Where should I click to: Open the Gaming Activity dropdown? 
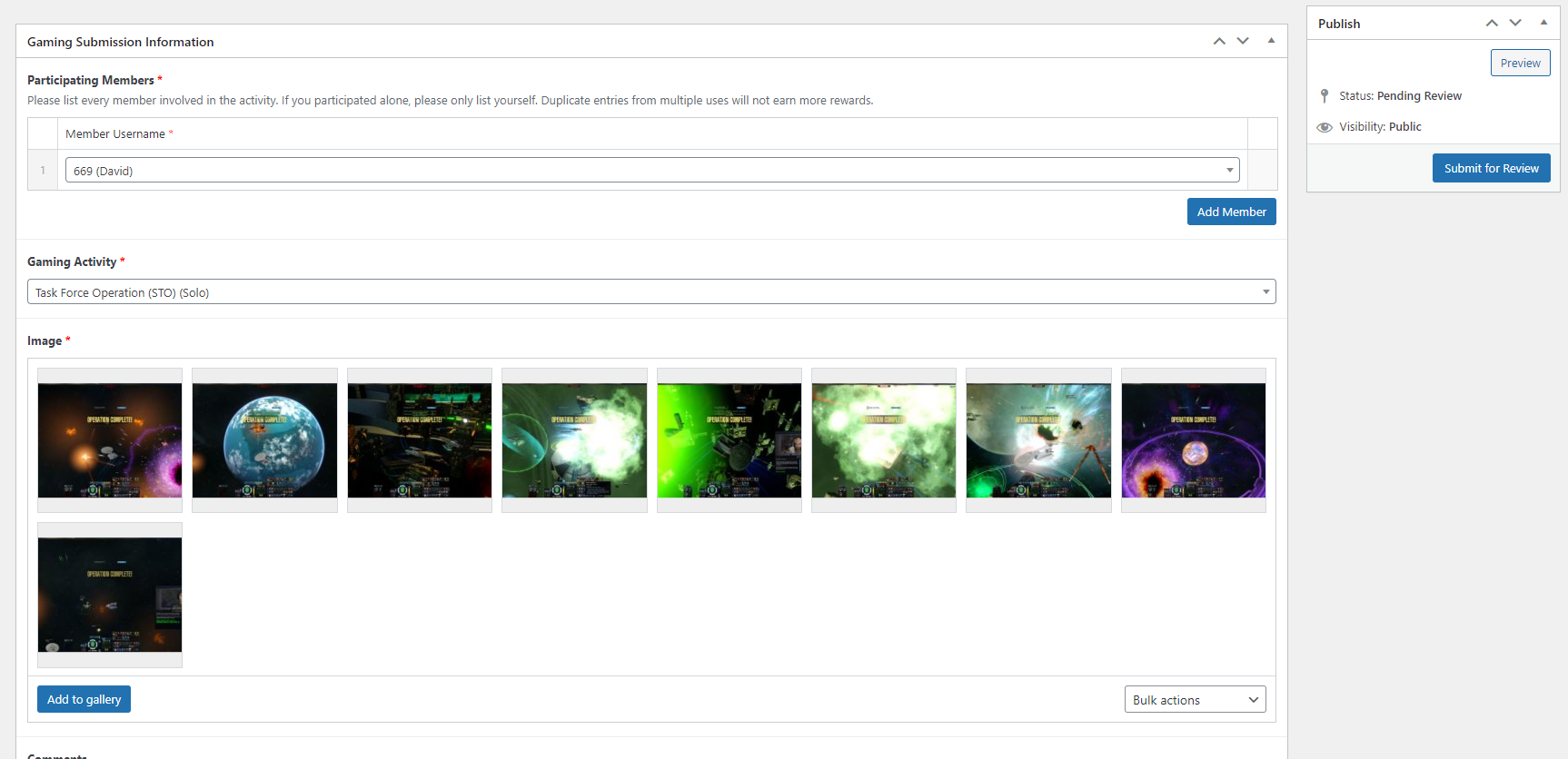(x=651, y=292)
